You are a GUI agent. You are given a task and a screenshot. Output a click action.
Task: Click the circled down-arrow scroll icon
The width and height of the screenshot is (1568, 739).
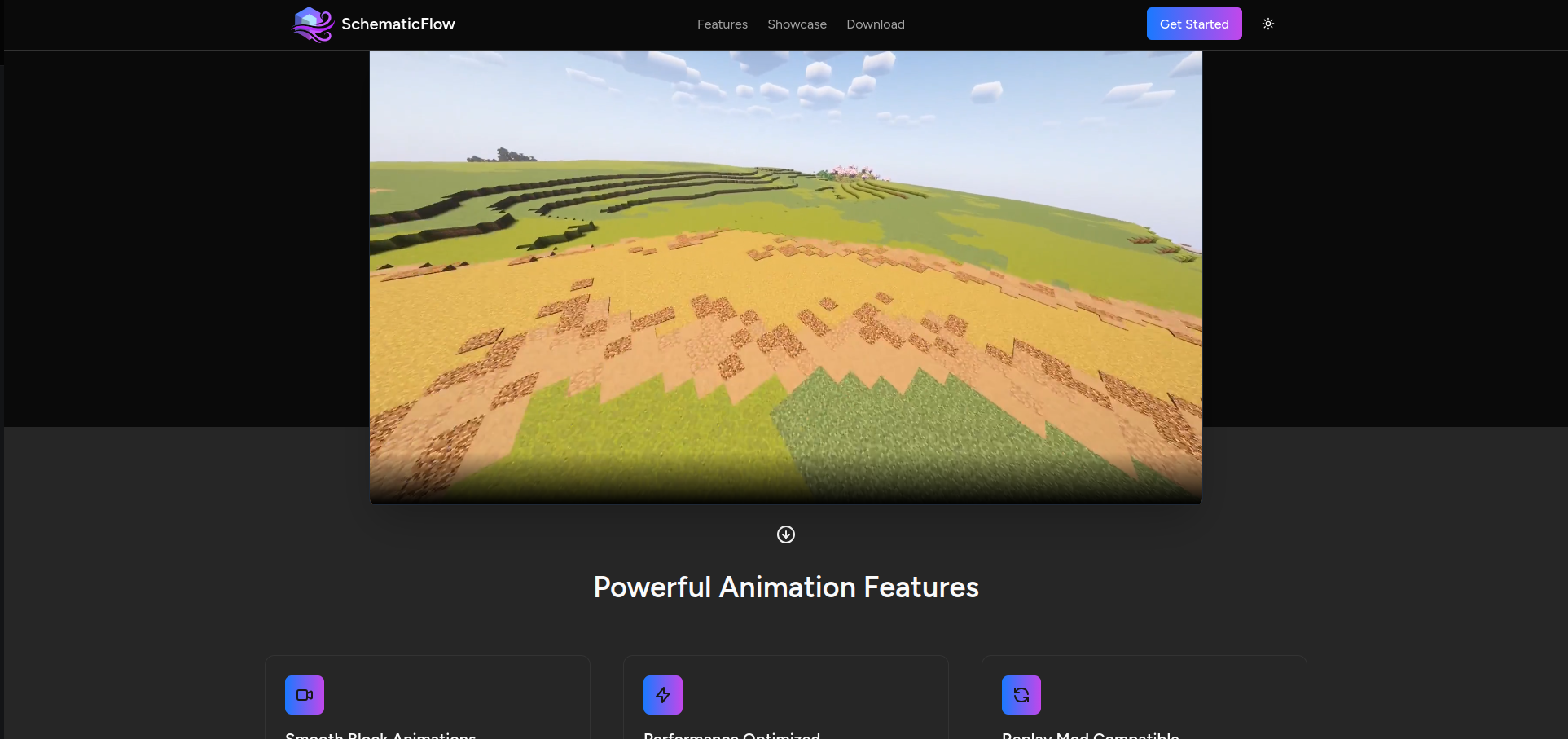click(785, 534)
